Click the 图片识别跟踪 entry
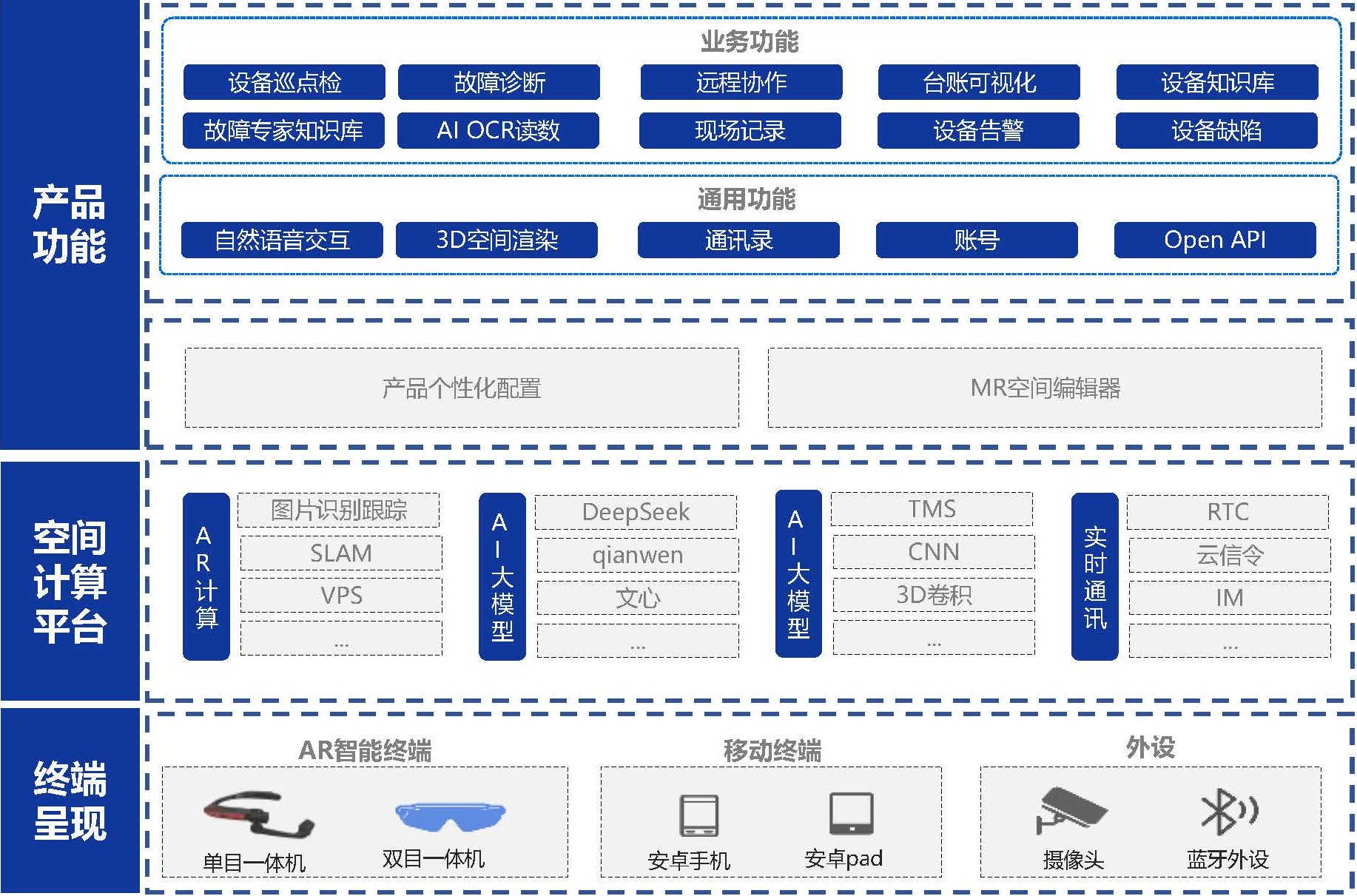1357x896 pixels. coord(339,510)
